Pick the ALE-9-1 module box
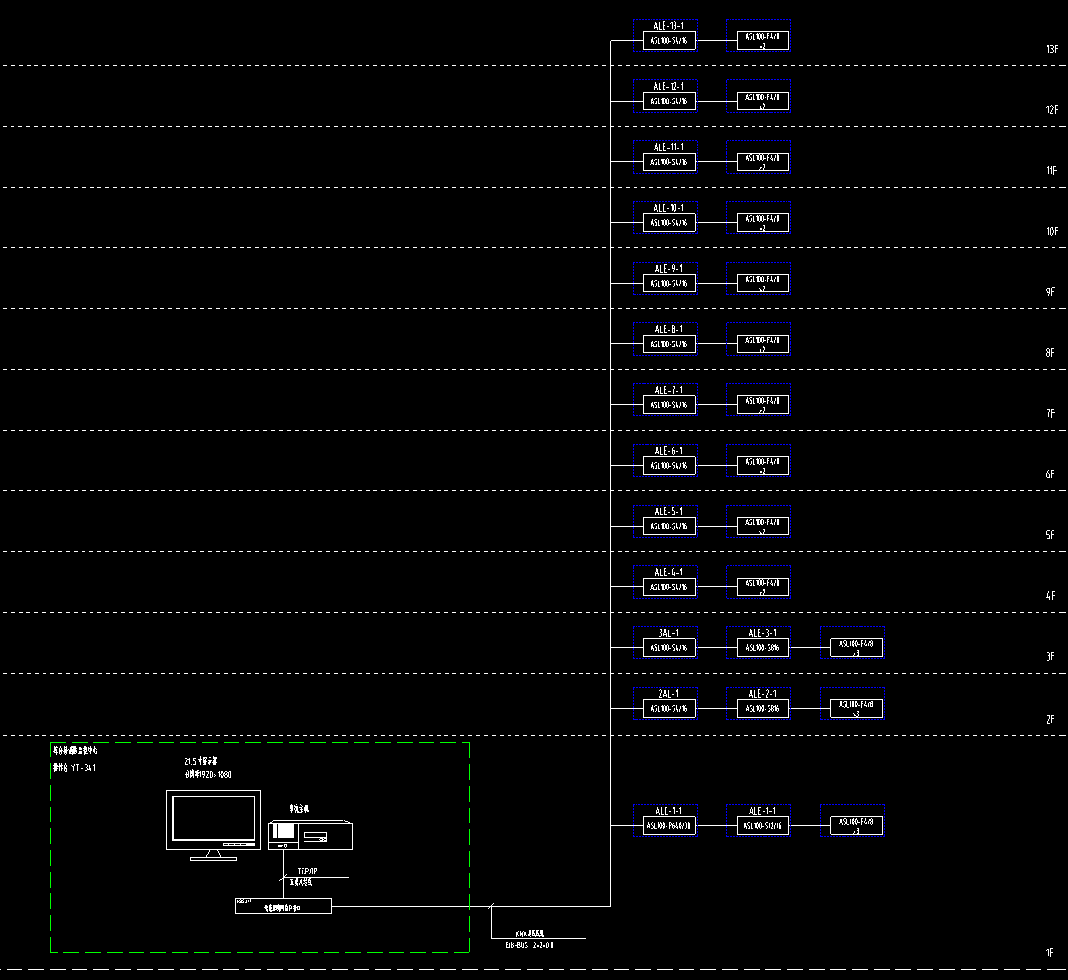1068x980 pixels. [x=668, y=283]
